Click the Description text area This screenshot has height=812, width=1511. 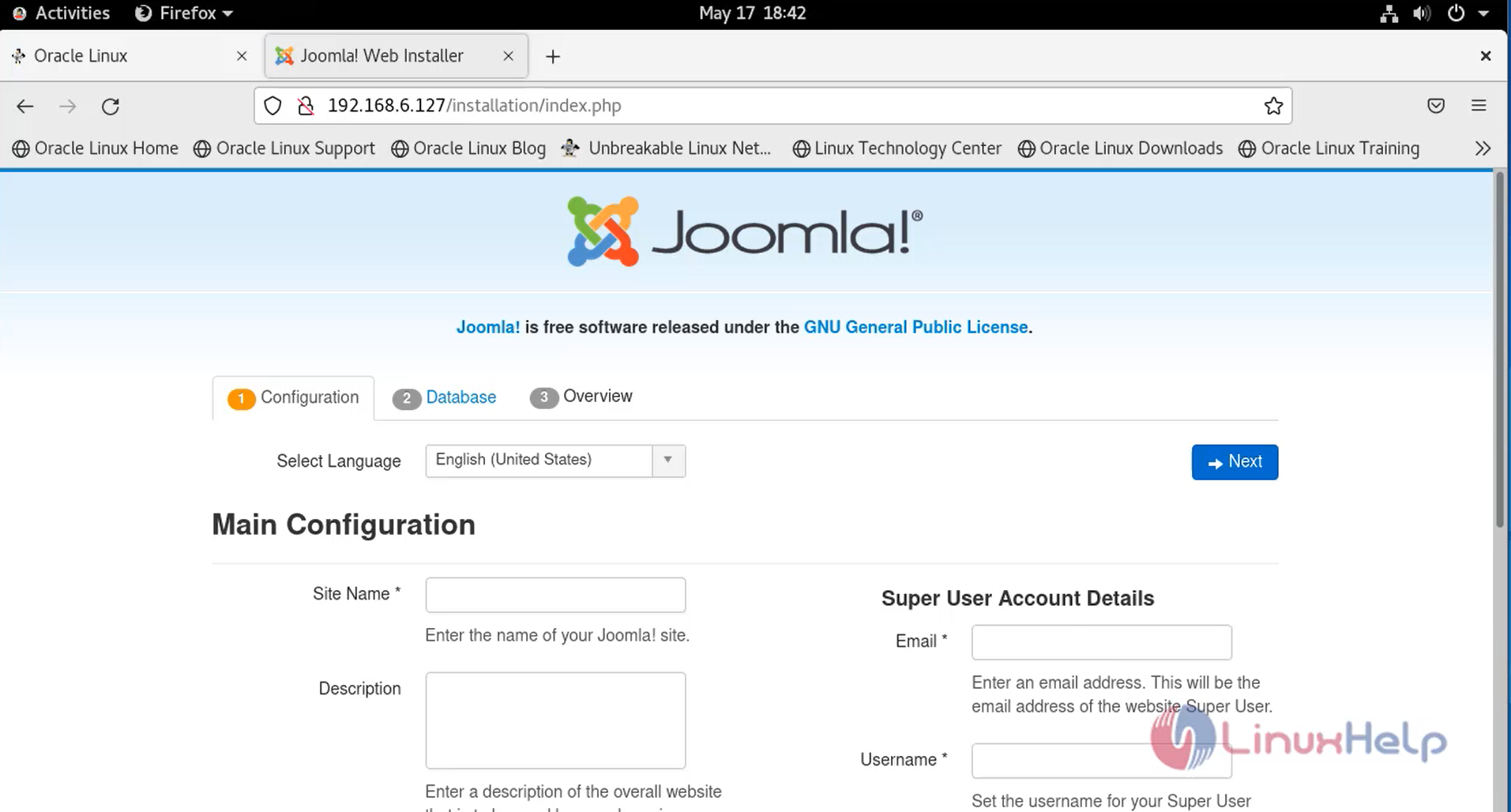coord(555,720)
